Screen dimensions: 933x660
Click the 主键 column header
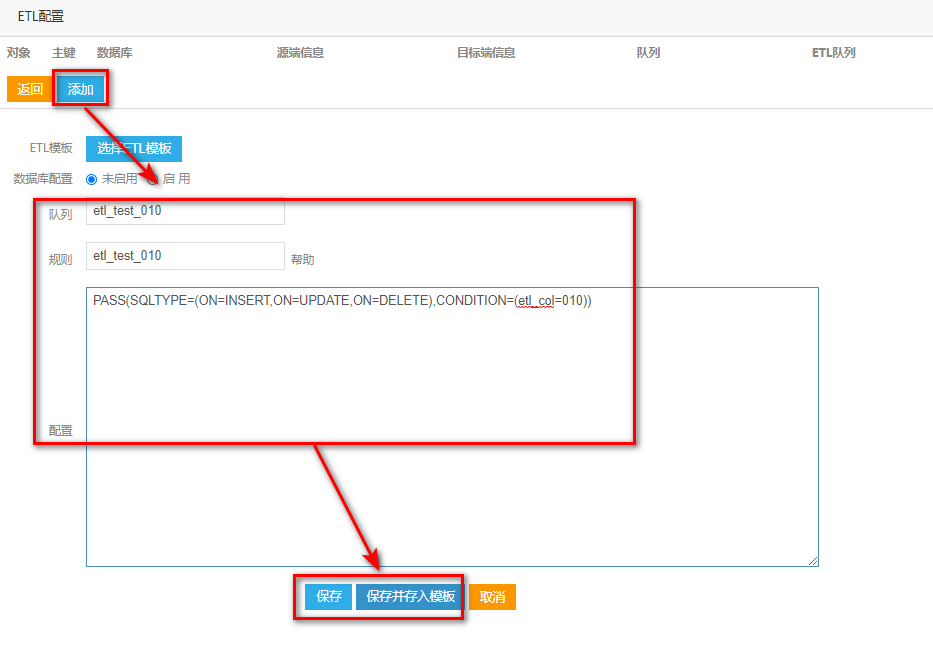tap(64, 53)
